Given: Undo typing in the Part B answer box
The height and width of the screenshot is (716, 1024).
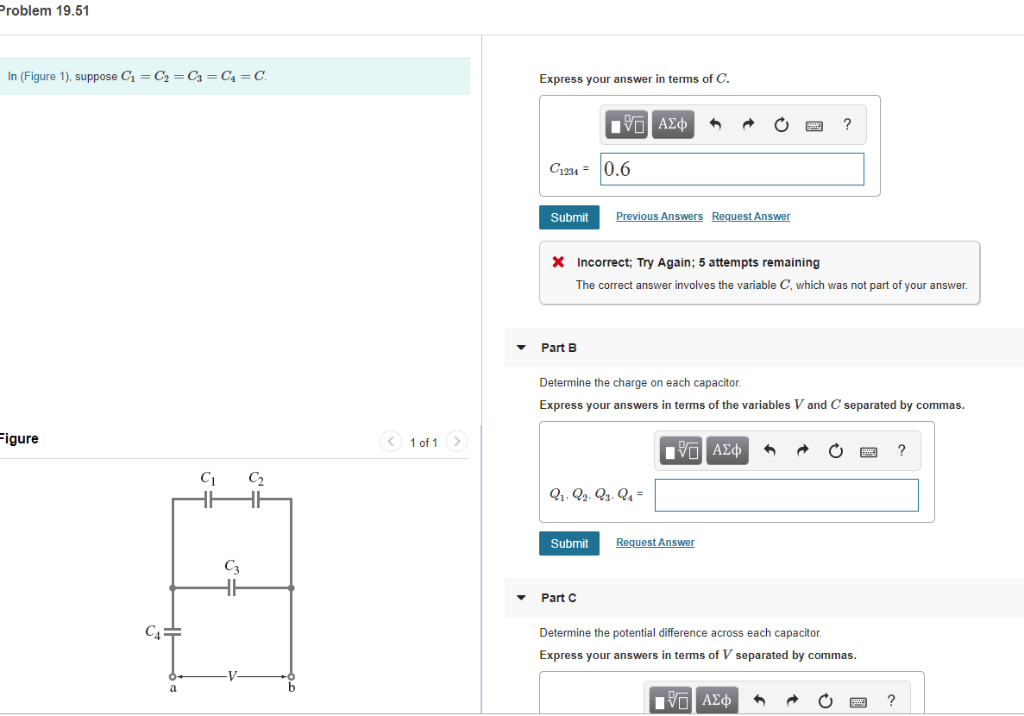Looking at the screenshot, I should 768,450.
